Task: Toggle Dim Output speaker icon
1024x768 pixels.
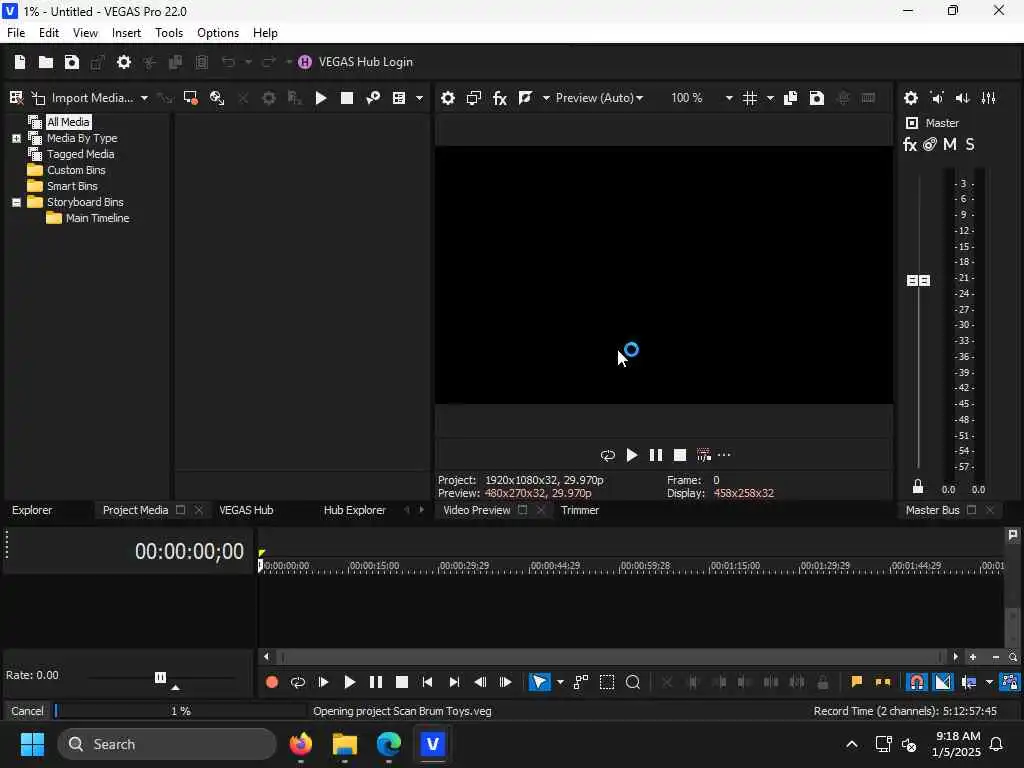Action: click(x=963, y=98)
